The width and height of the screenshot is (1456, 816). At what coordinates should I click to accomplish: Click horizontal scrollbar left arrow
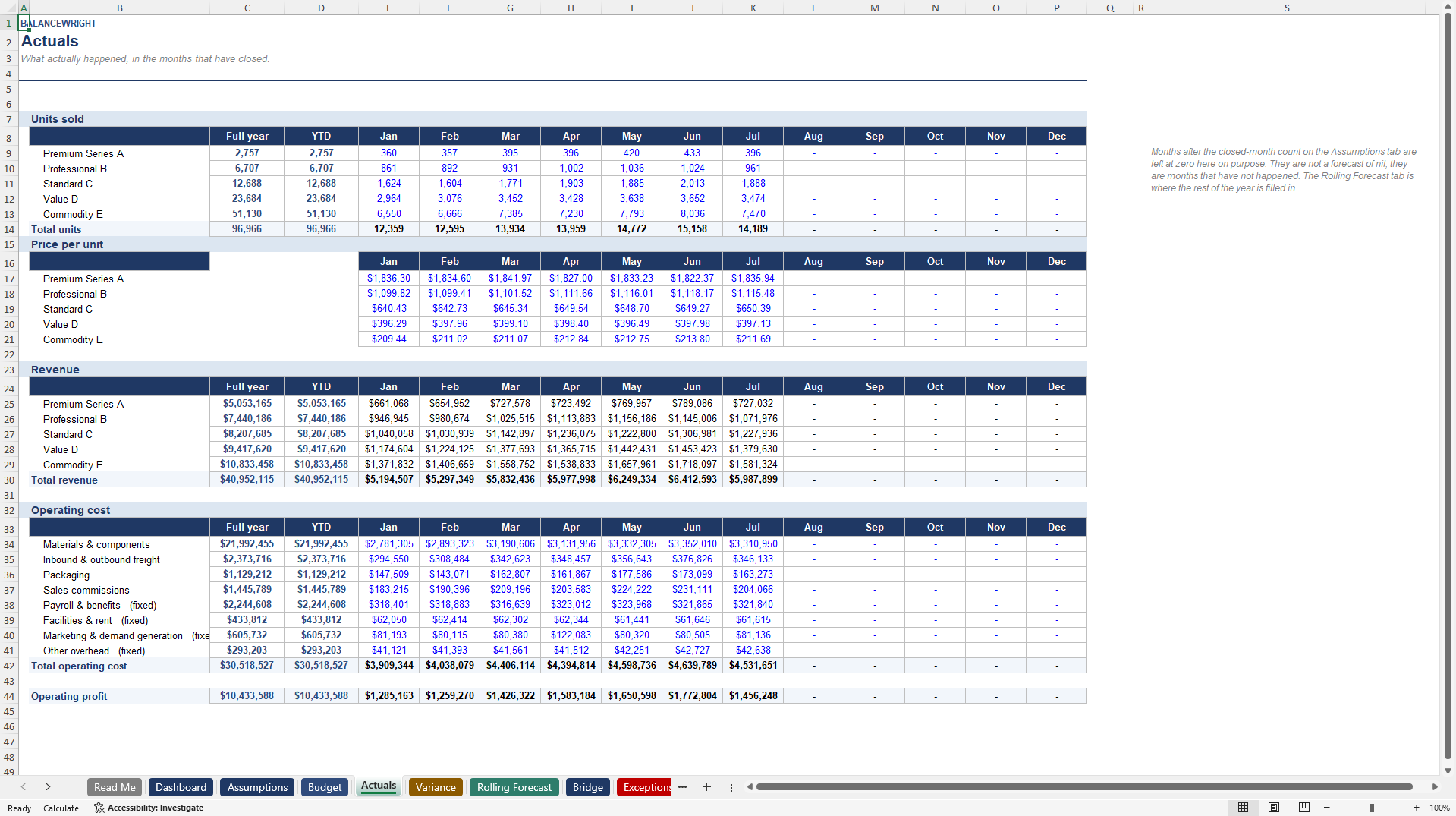pyautogui.click(x=750, y=787)
